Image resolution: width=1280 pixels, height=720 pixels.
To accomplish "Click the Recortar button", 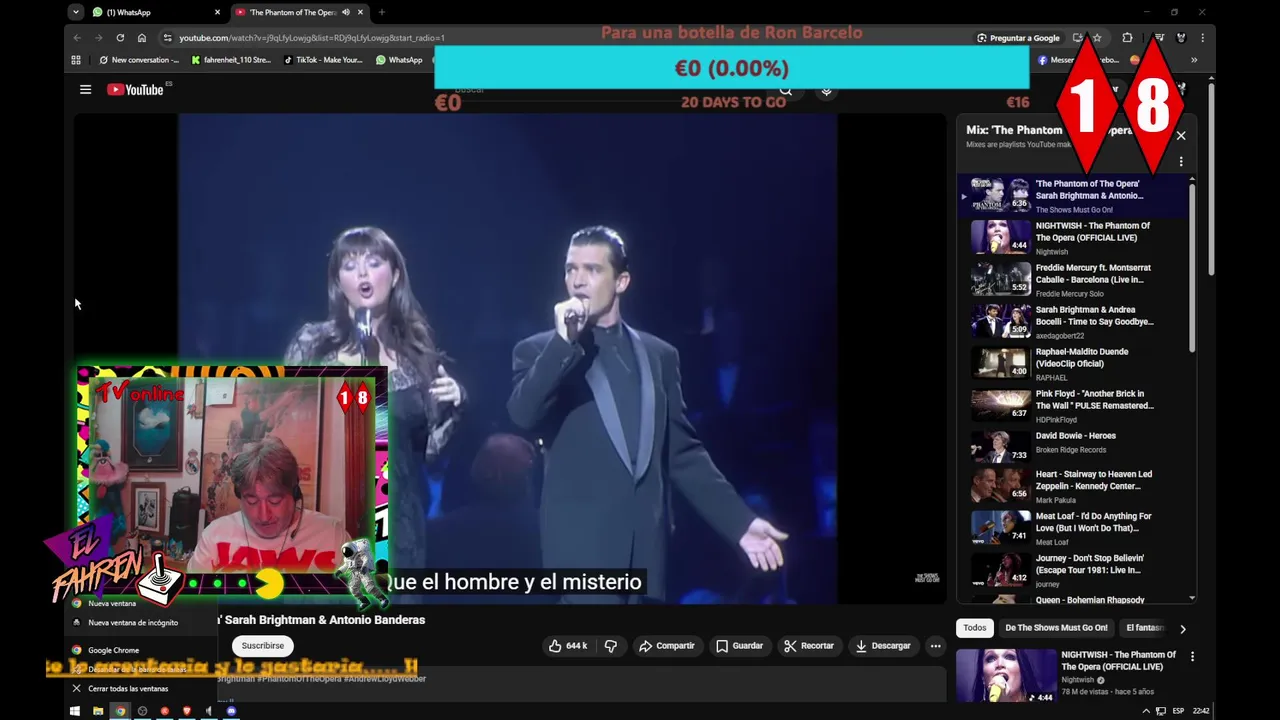I will (808, 646).
